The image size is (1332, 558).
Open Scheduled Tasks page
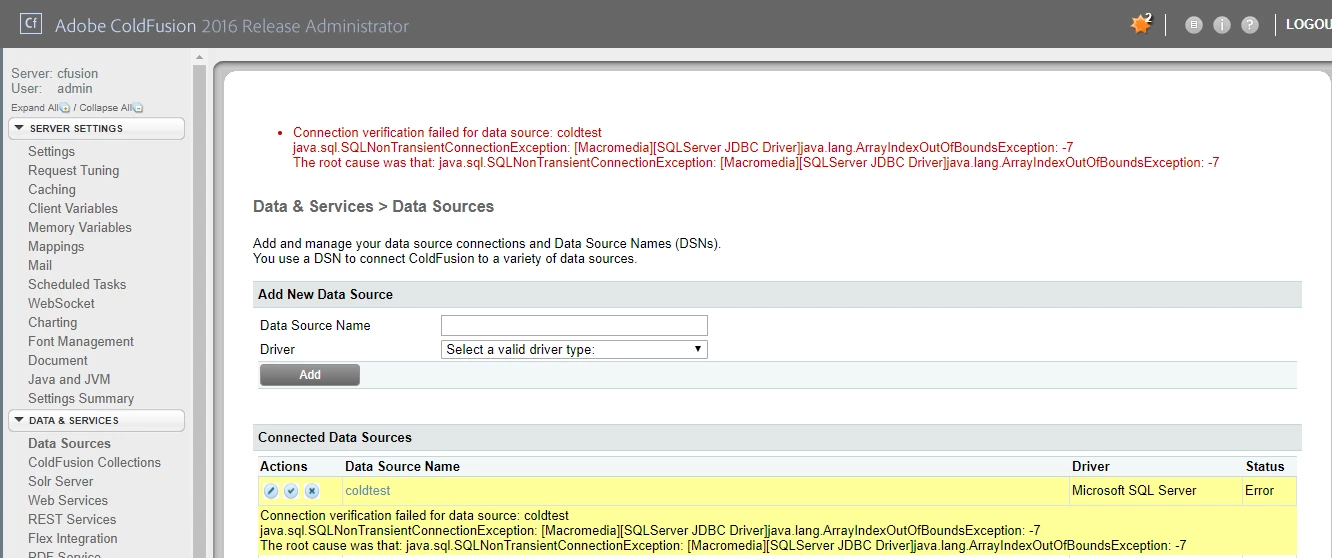77,285
